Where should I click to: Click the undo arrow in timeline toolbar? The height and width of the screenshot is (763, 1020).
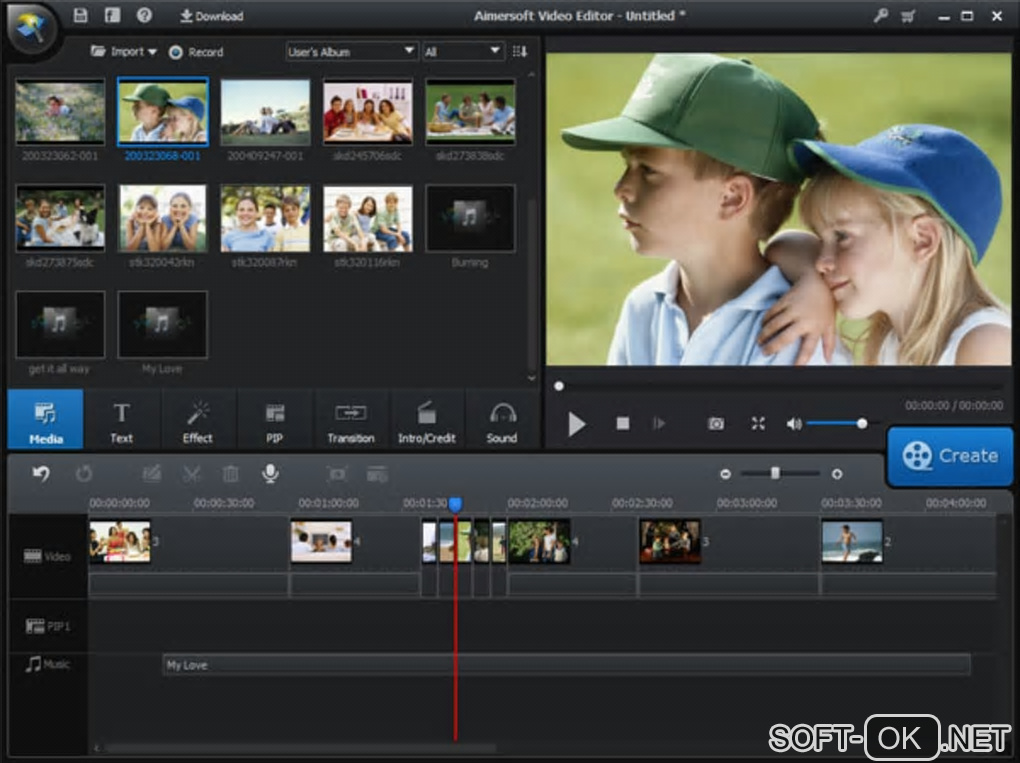point(41,474)
